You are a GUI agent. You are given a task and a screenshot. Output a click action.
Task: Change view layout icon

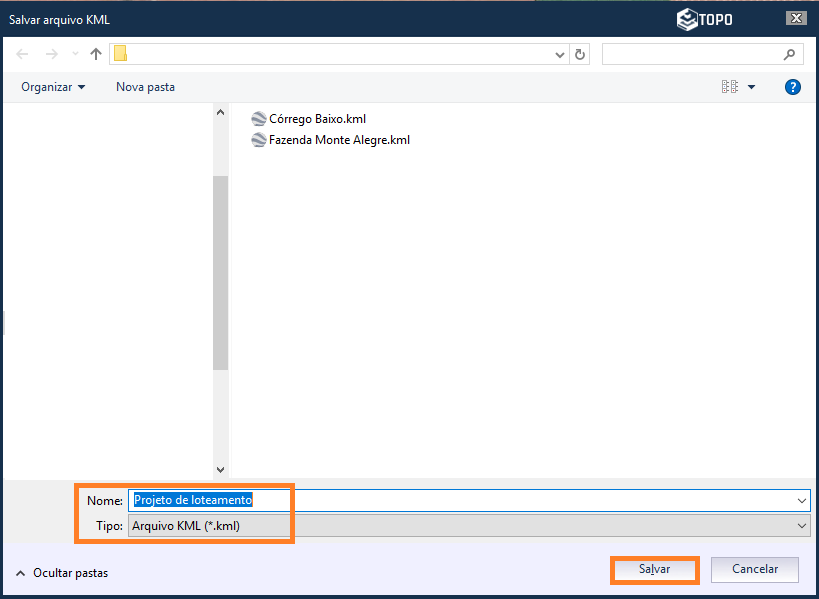(x=730, y=87)
